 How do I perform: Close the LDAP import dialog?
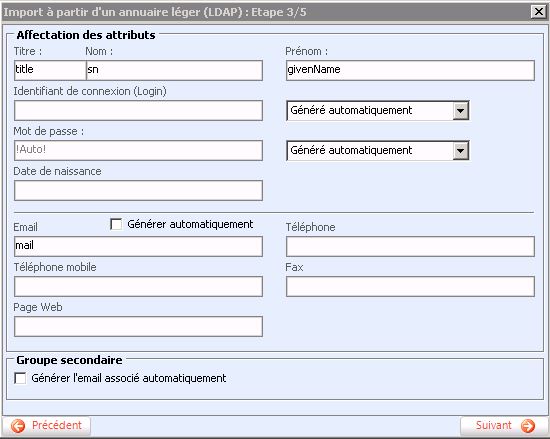[538, 12]
